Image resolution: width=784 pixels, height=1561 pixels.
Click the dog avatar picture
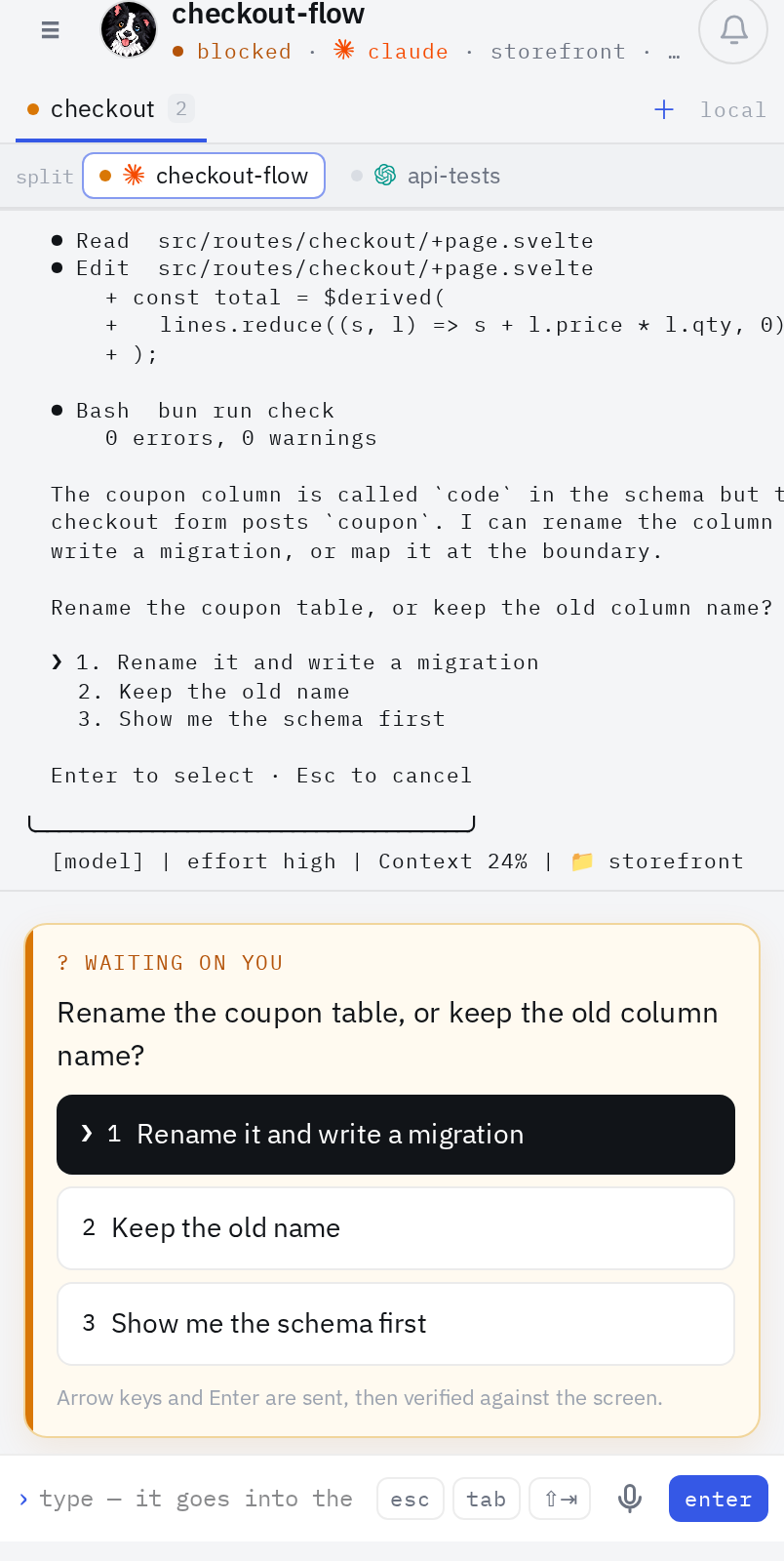pos(129,29)
